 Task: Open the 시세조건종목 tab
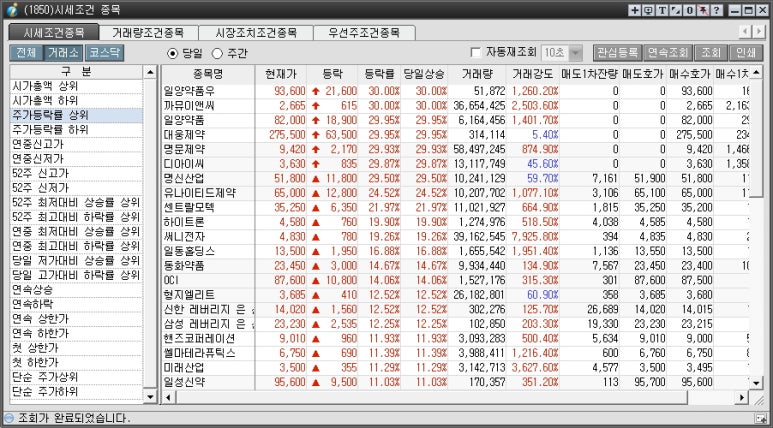coord(54,33)
